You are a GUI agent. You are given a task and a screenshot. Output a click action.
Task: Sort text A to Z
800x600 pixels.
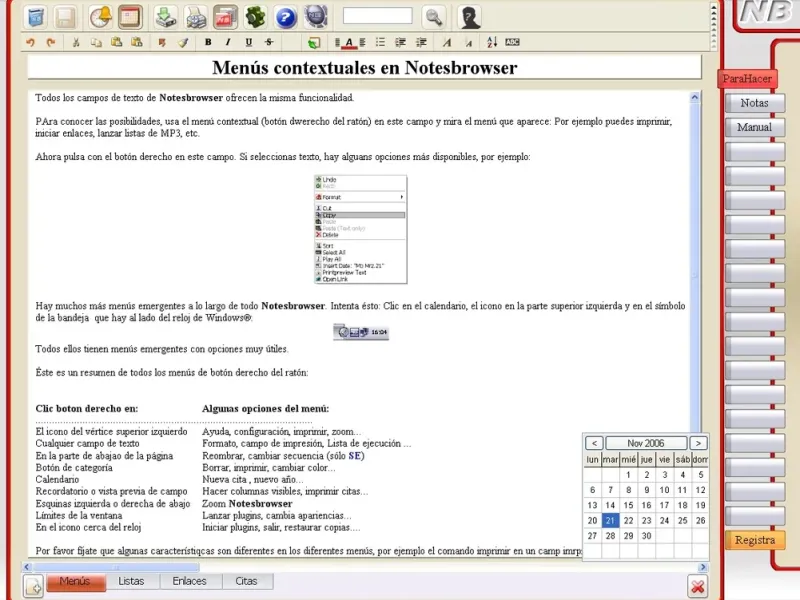[492, 42]
